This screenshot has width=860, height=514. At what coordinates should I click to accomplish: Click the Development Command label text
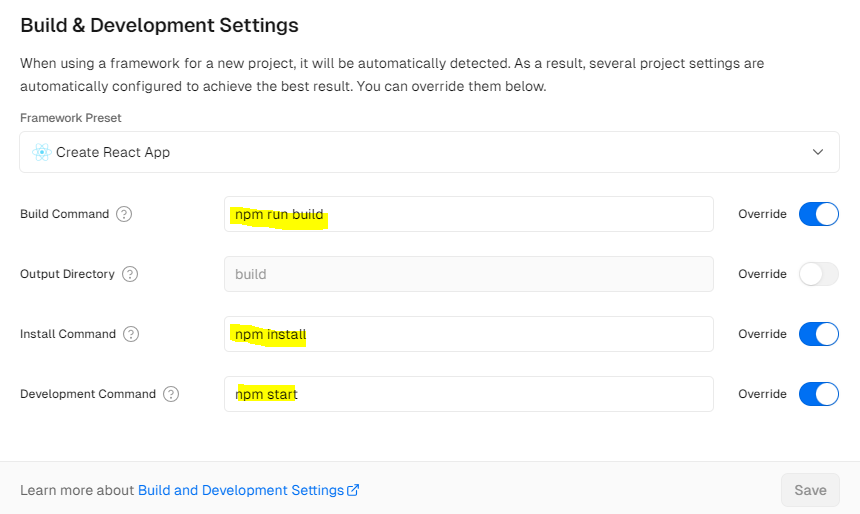pyautogui.click(x=88, y=394)
